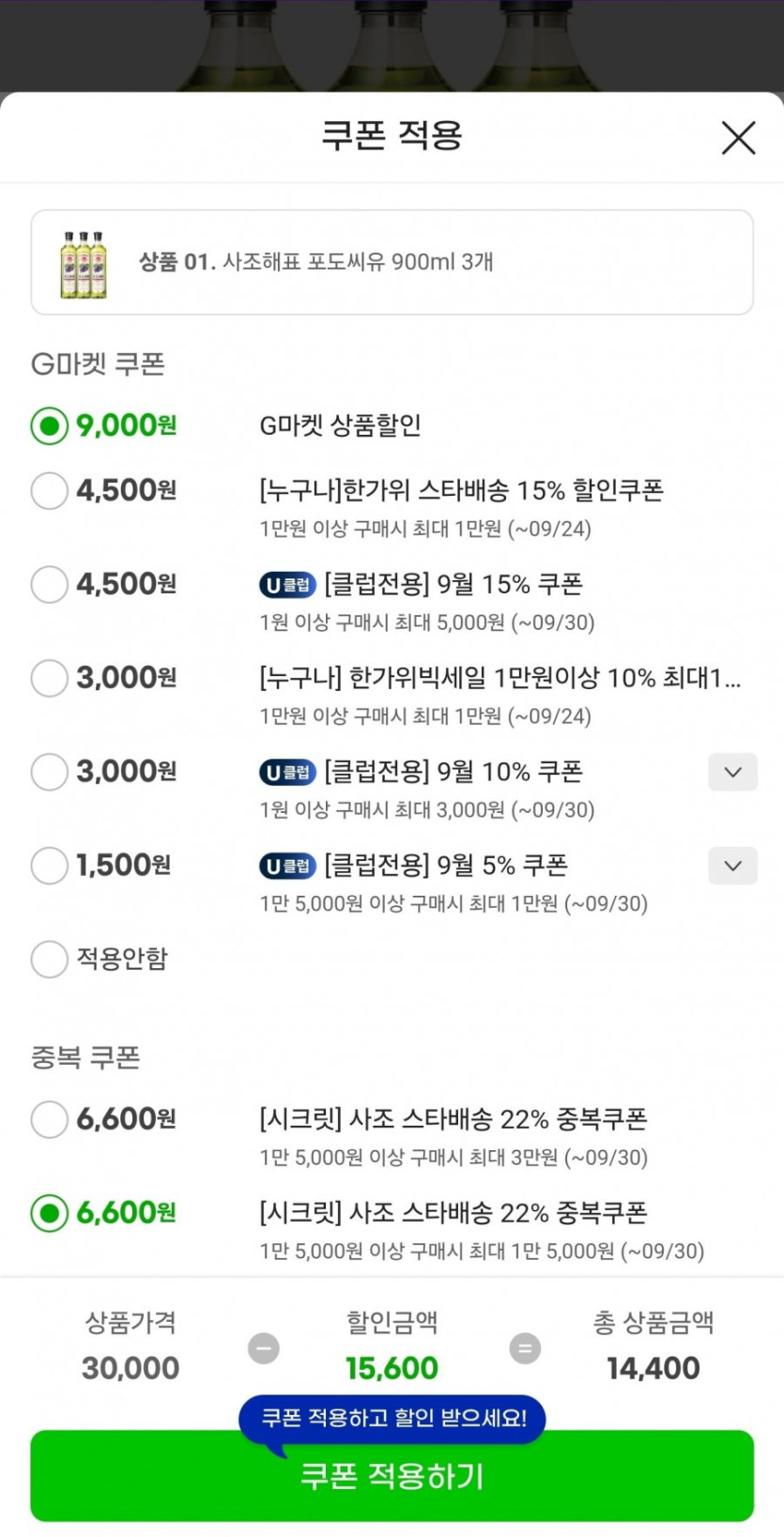The height and width of the screenshot is (1537, 784).
Task: Expand the 9월 5% 쿠폰 dropdown arrow
Action: coord(732,866)
